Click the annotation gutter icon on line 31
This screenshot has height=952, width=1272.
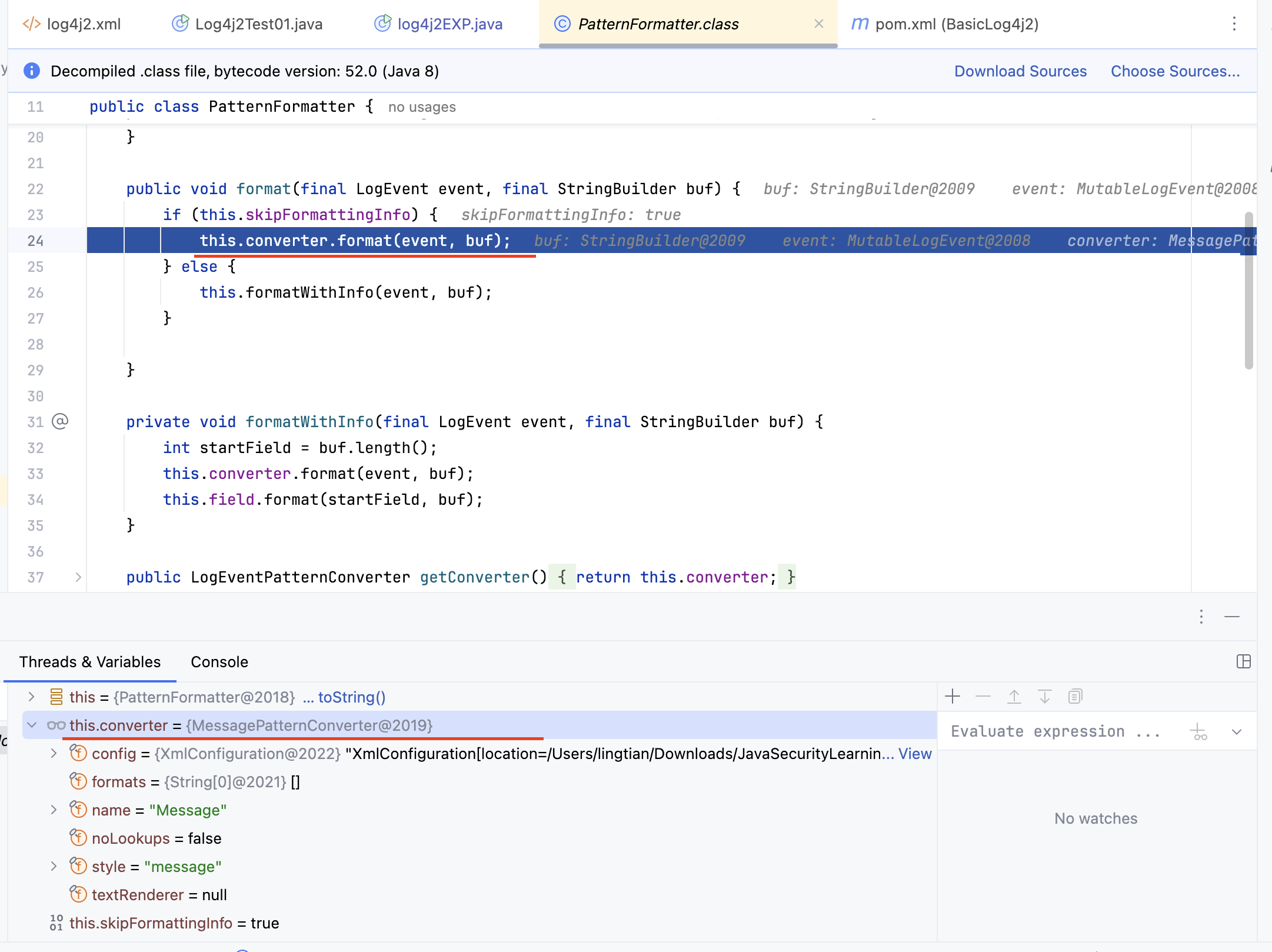[60, 421]
